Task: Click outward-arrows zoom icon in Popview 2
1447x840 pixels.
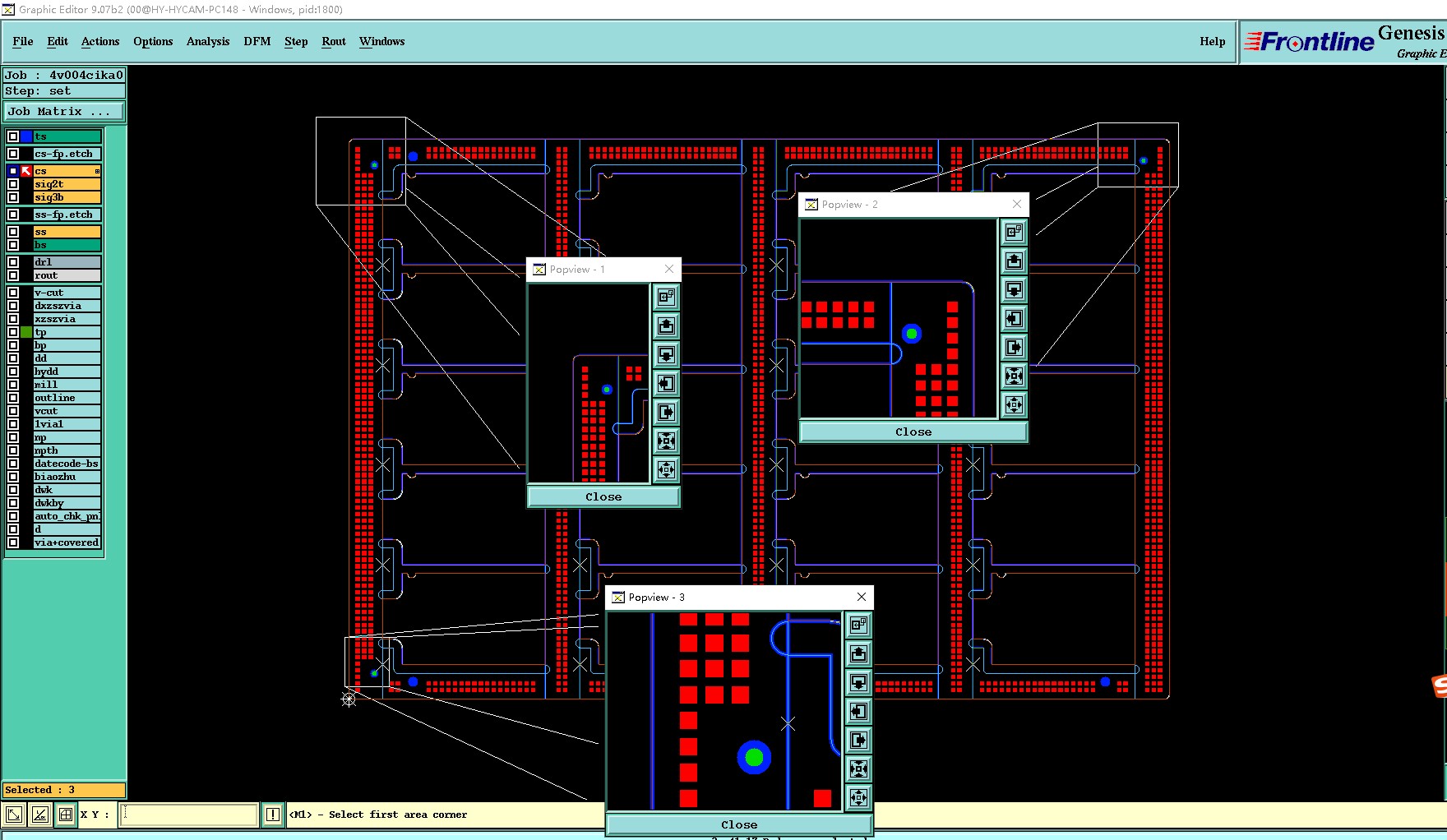Action: coord(1014,404)
